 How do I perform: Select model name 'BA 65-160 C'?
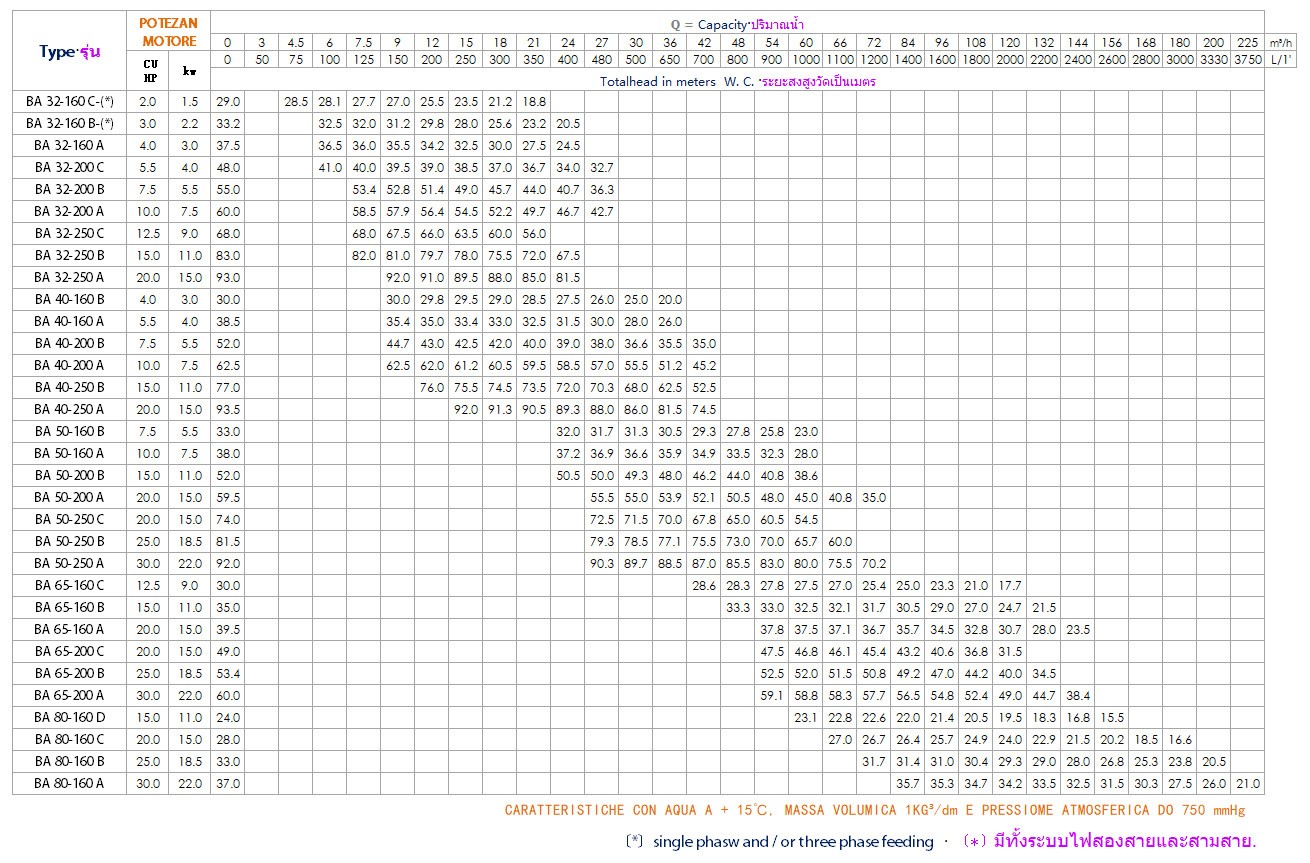69,585
